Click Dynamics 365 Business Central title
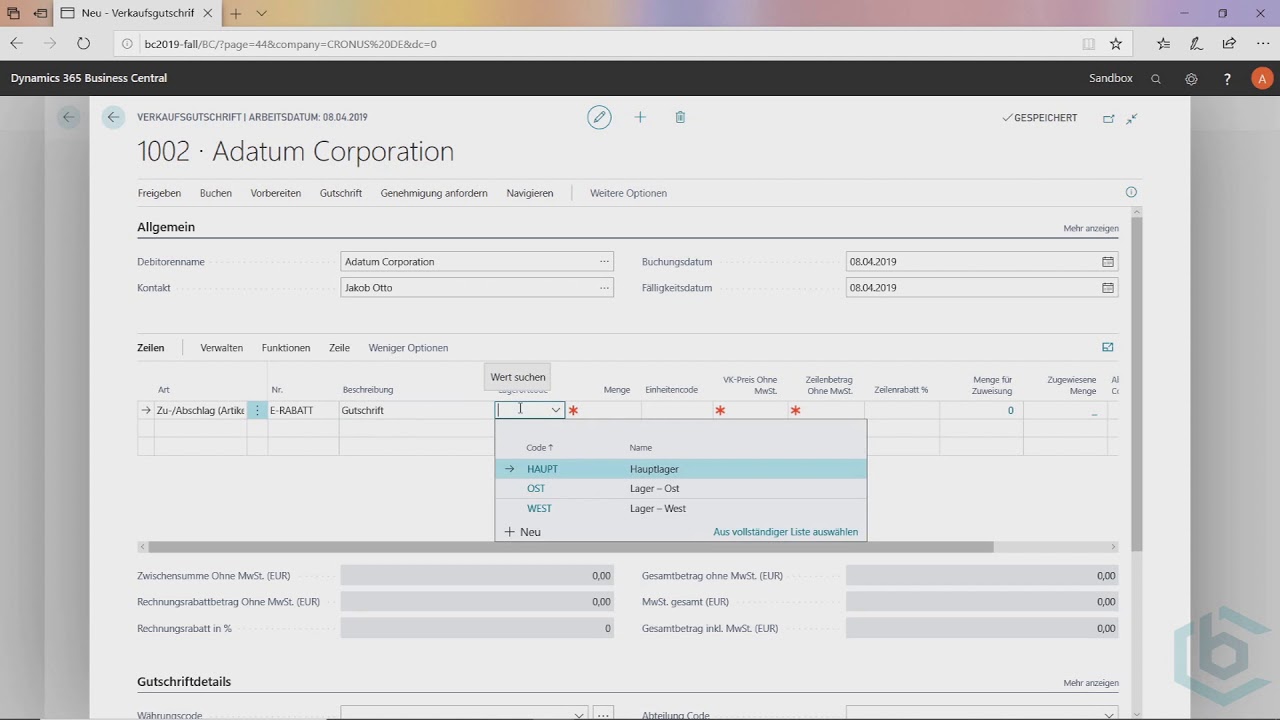This screenshot has height=720, width=1280. [89, 78]
